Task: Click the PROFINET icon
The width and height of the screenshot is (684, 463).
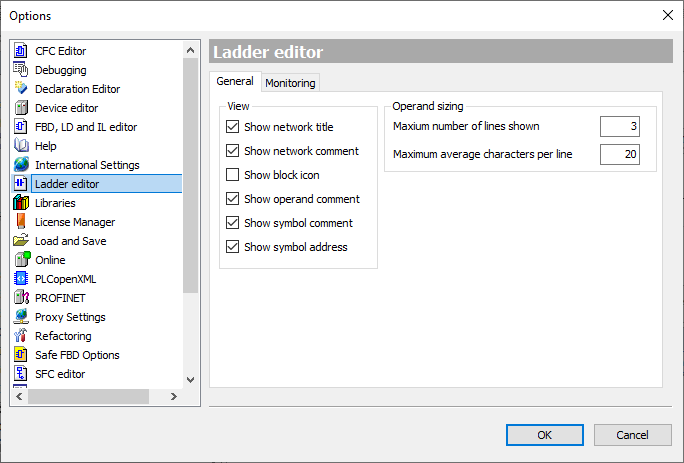Action: coord(21,298)
